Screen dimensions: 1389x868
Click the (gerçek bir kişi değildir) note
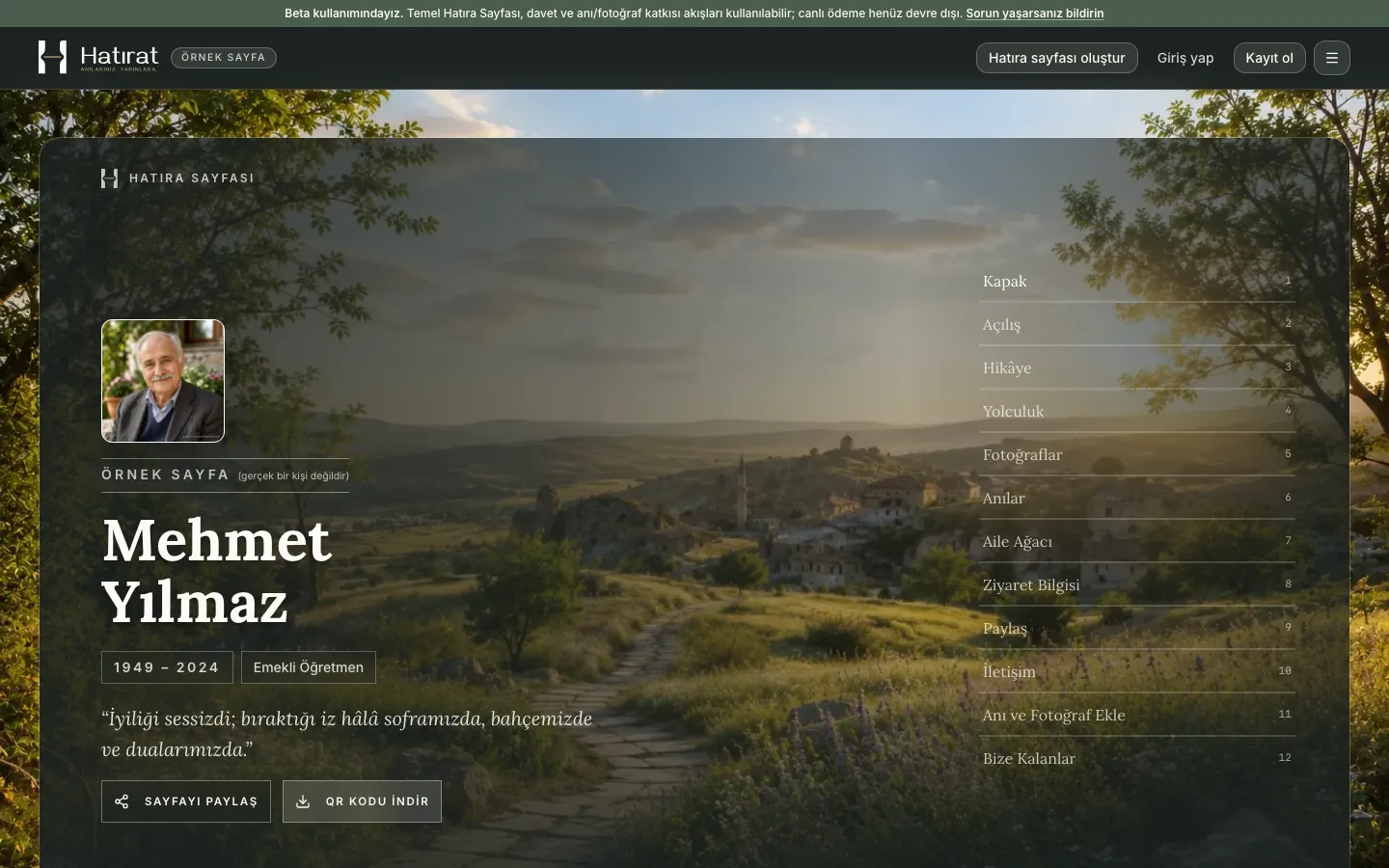pyautogui.click(x=293, y=475)
